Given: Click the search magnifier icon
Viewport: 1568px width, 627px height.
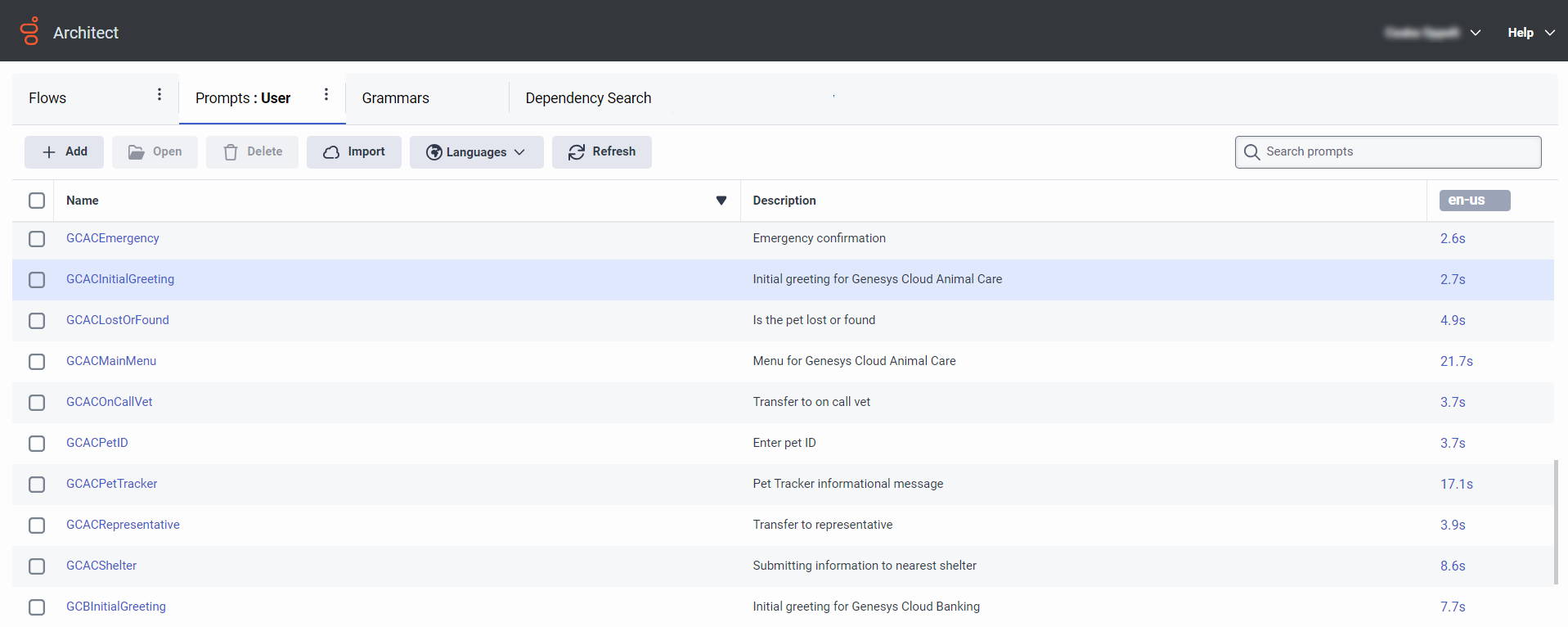Looking at the screenshot, I should tap(1251, 152).
